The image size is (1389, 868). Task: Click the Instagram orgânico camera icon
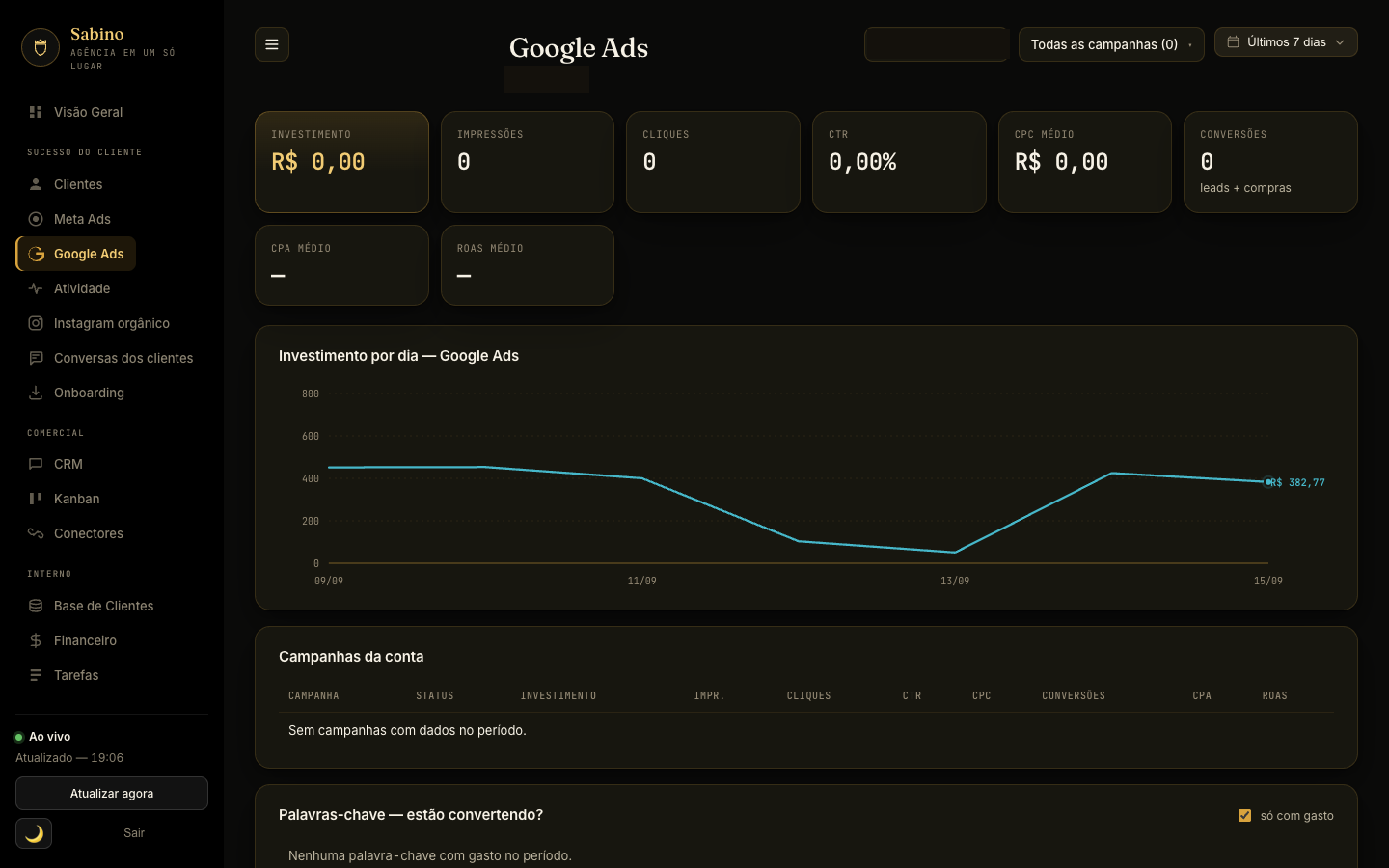(x=36, y=323)
